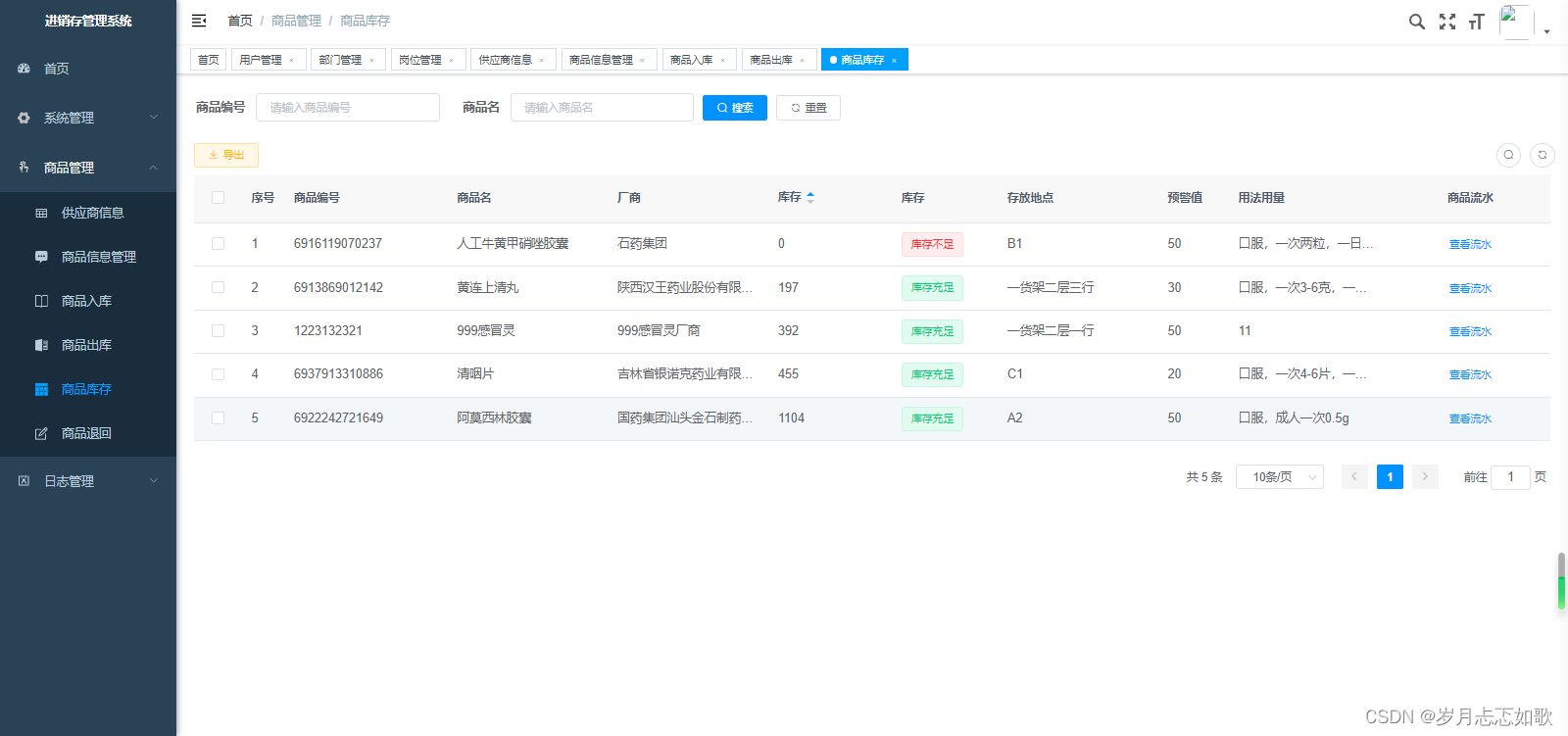This screenshot has height=736, width=1568.
Task: Collapse 商品管理 sidebar menu
Action: (x=88, y=168)
